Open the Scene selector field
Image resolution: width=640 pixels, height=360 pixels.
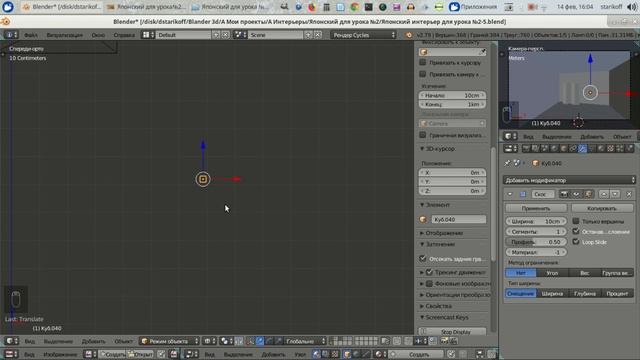pyautogui.click(x=276, y=35)
